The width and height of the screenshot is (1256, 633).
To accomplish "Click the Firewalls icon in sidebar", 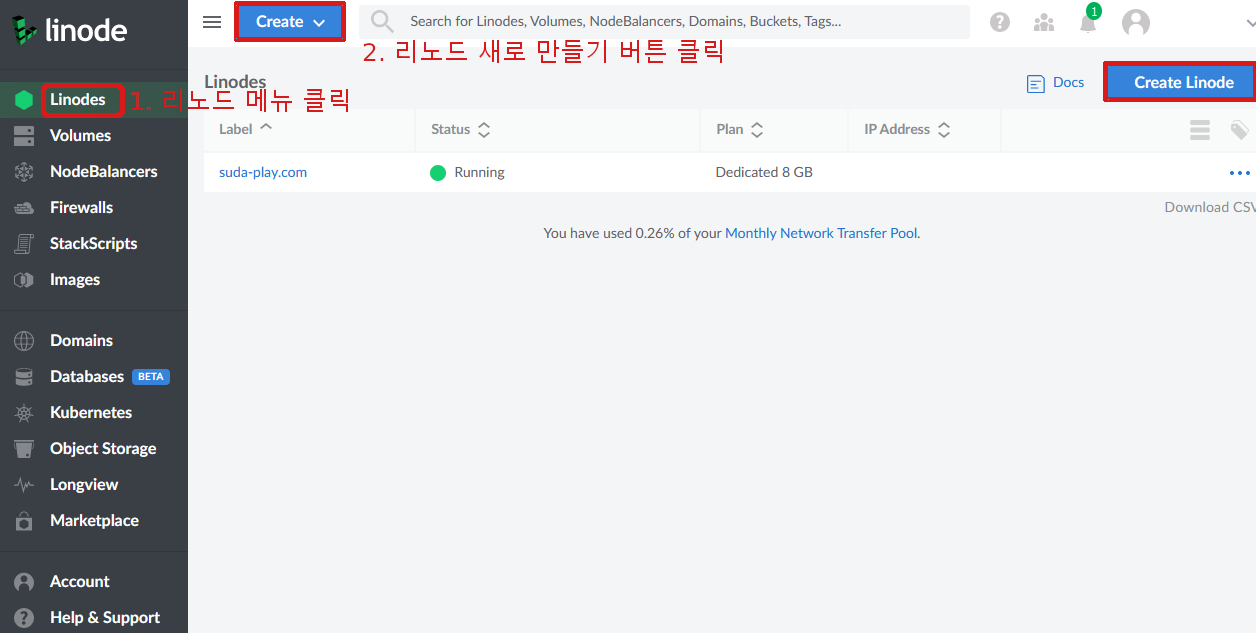I will coord(24,208).
